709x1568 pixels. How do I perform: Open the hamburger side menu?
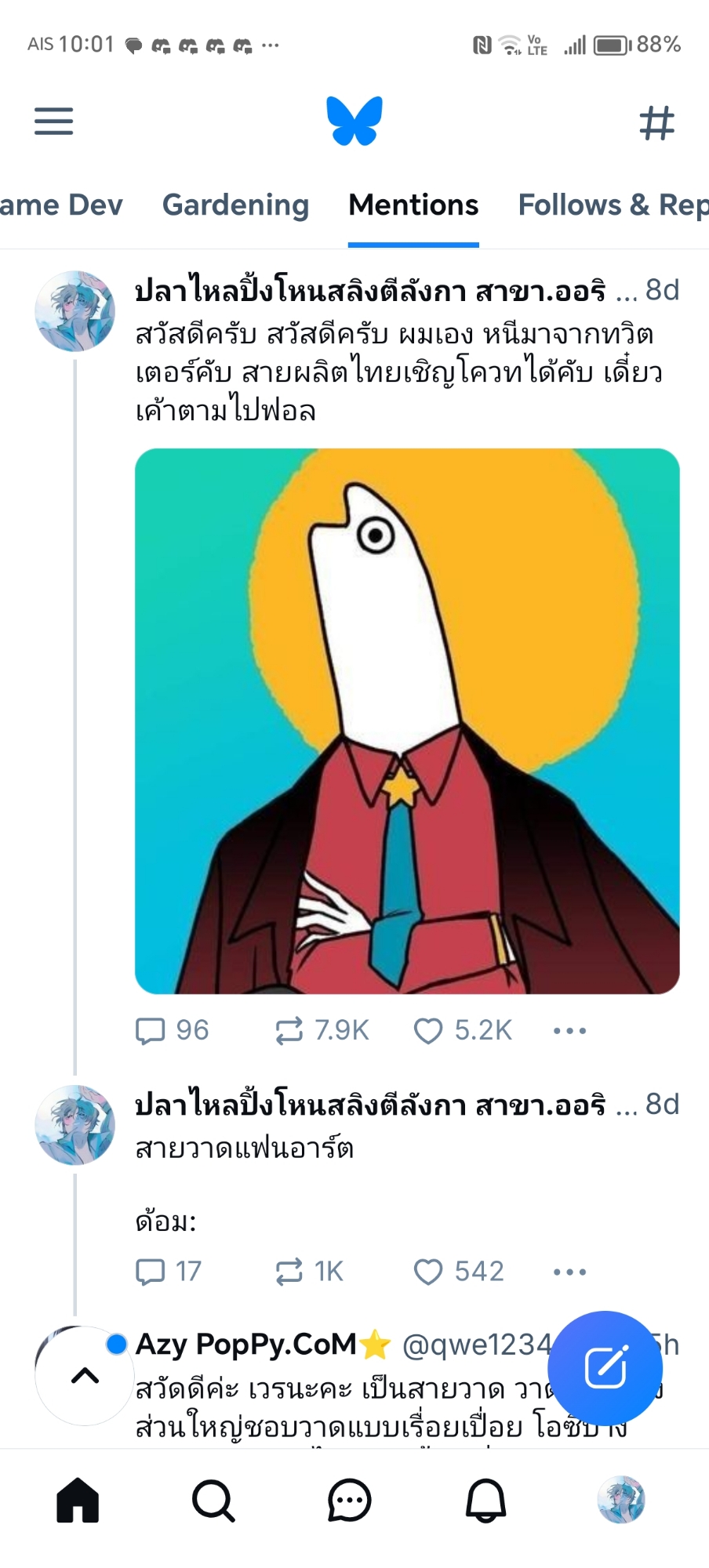pos(53,122)
